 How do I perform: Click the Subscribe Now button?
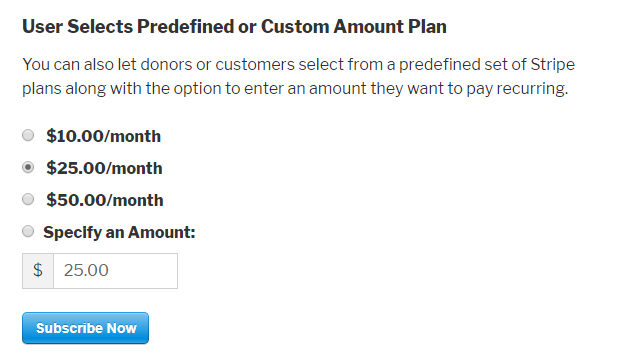tap(86, 328)
